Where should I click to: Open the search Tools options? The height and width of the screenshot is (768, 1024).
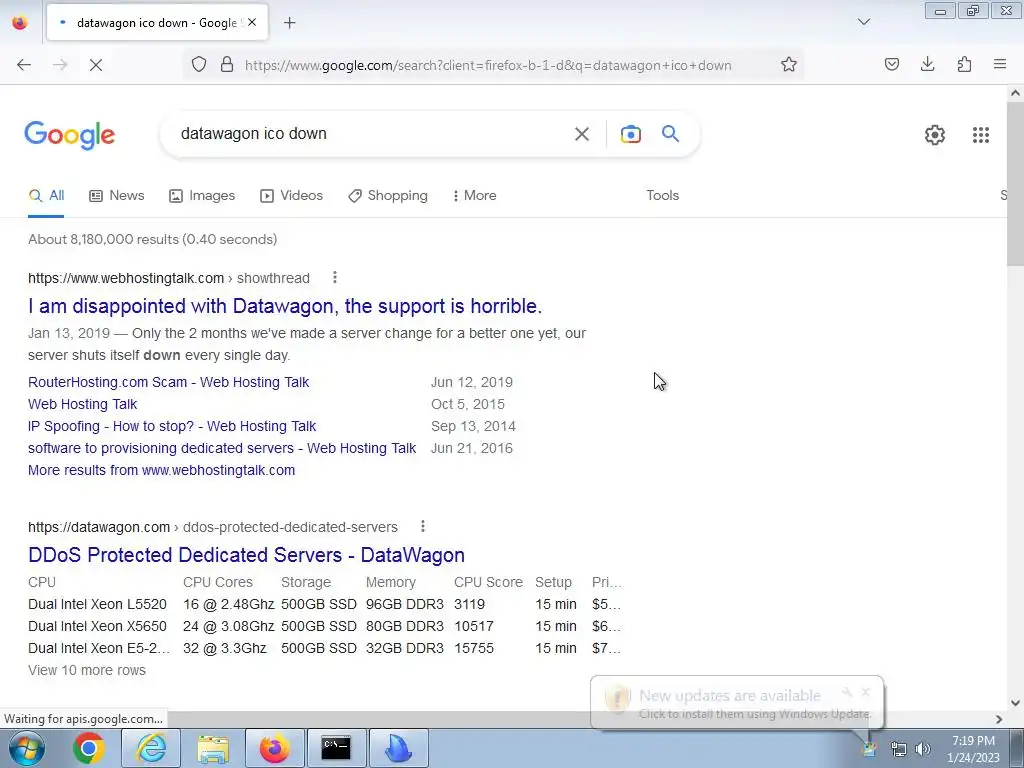pos(662,195)
